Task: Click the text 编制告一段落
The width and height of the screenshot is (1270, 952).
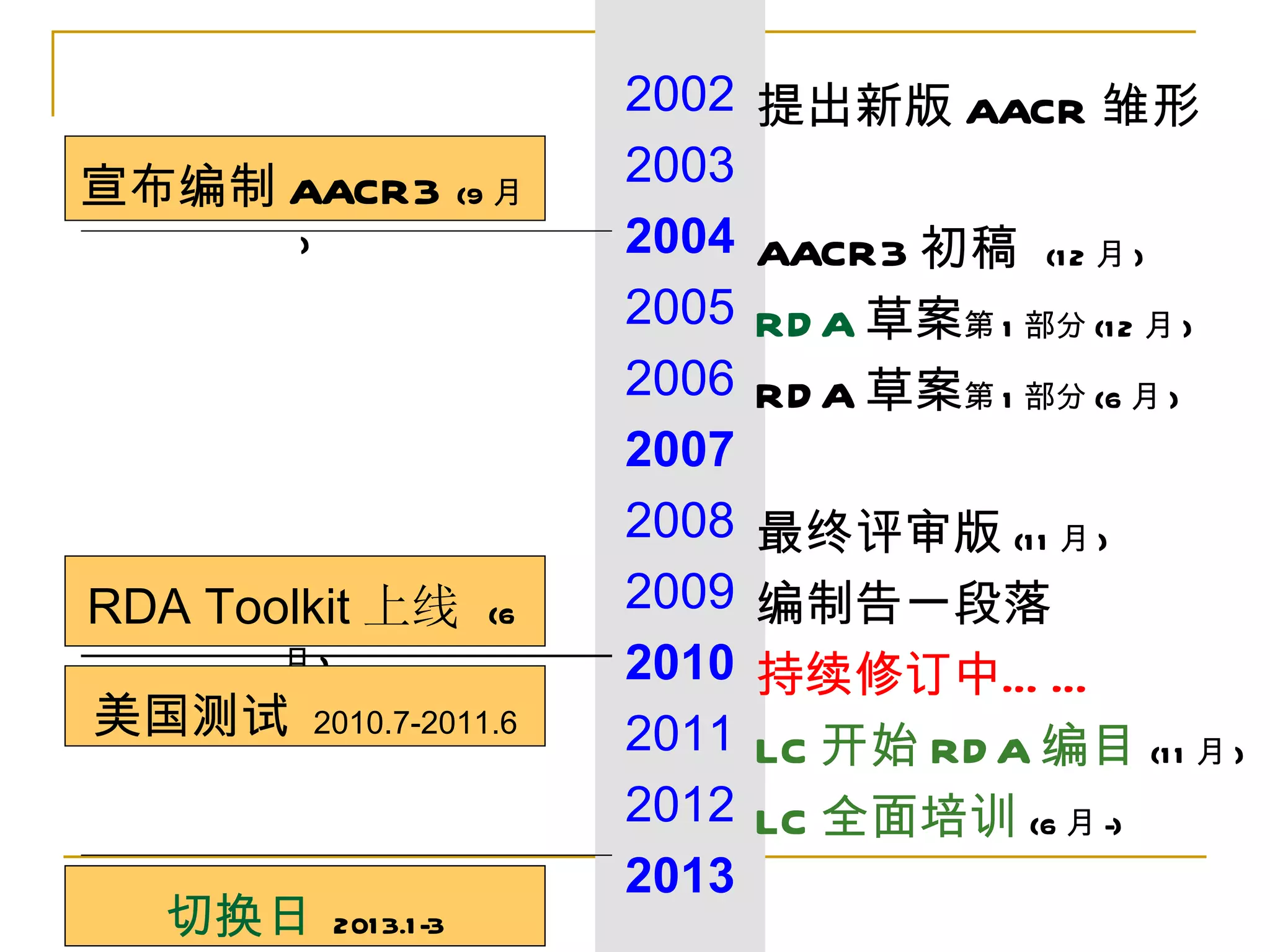Action: click(904, 603)
